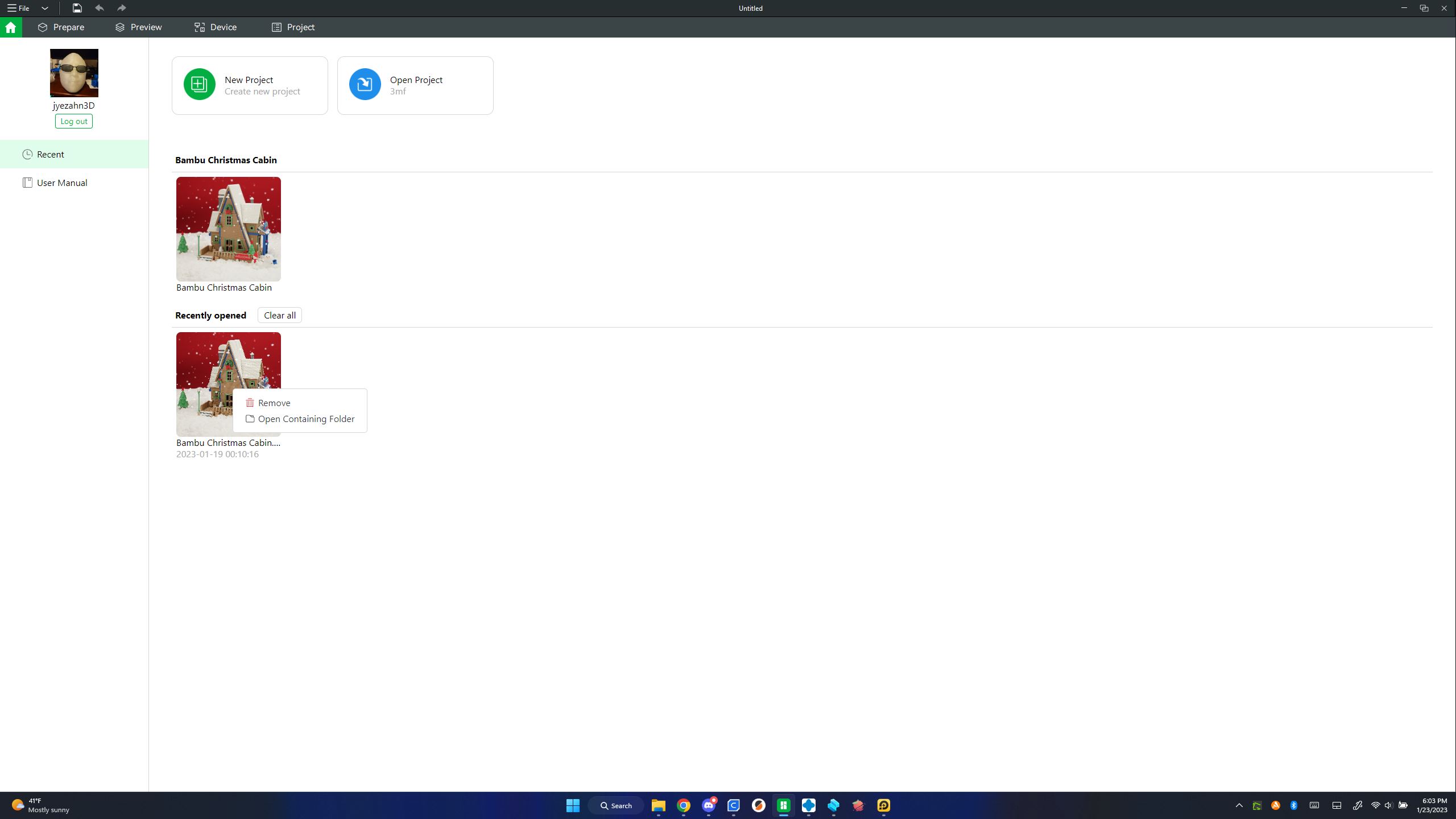Open the Windows Start menu
The image size is (1456, 819).
[573, 805]
